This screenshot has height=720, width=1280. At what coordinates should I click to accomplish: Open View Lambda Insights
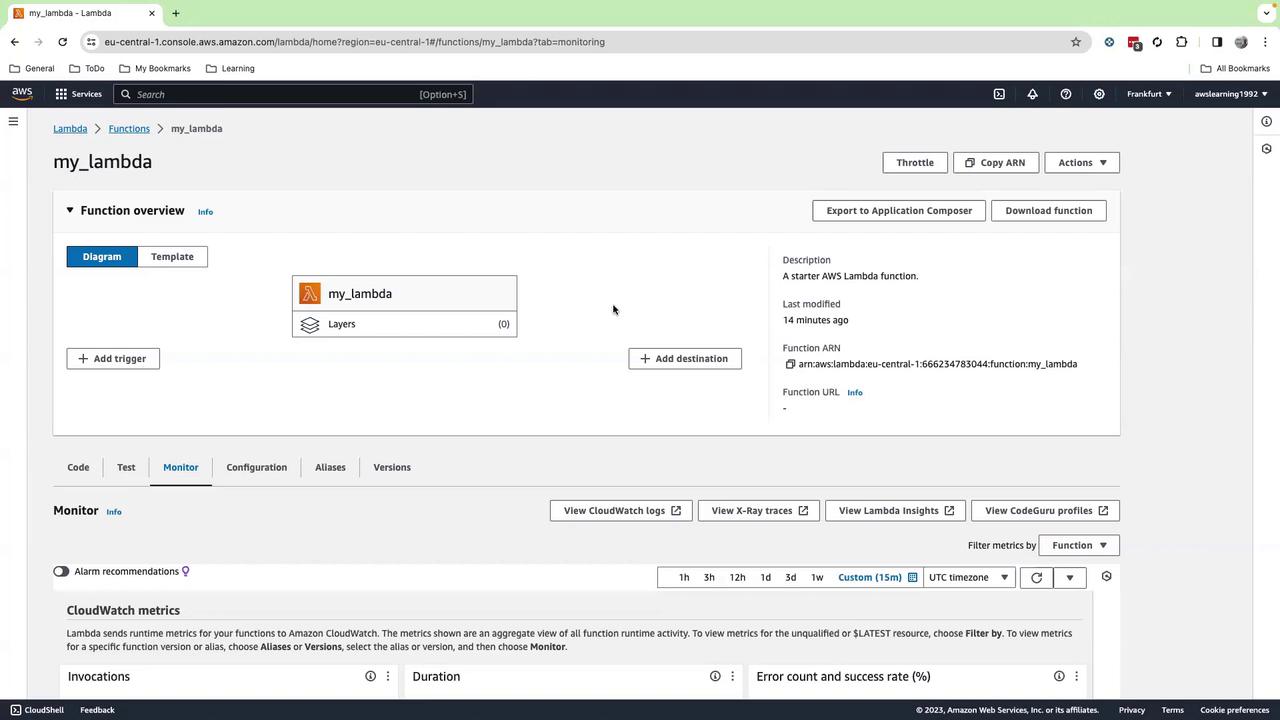pyautogui.click(x=896, y=511)
